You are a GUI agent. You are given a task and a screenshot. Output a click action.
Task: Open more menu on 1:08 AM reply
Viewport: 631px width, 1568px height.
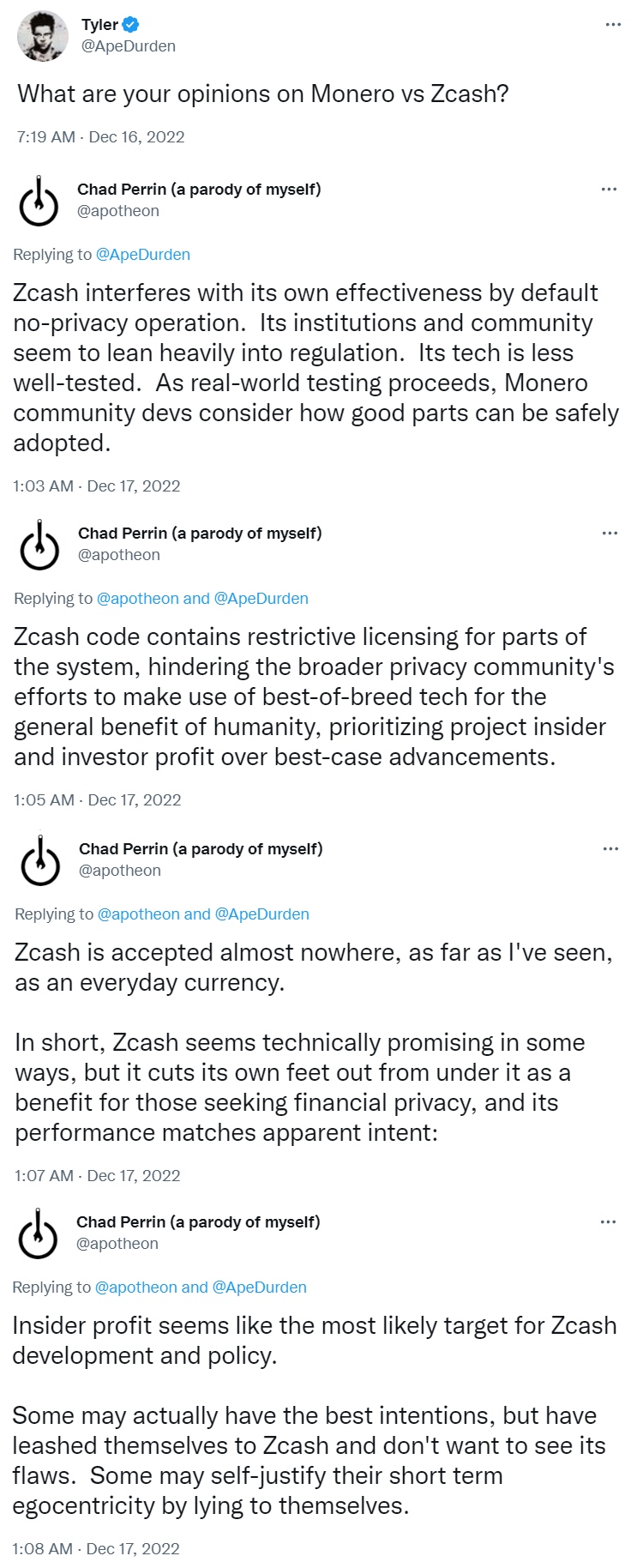click(608, 1222)
